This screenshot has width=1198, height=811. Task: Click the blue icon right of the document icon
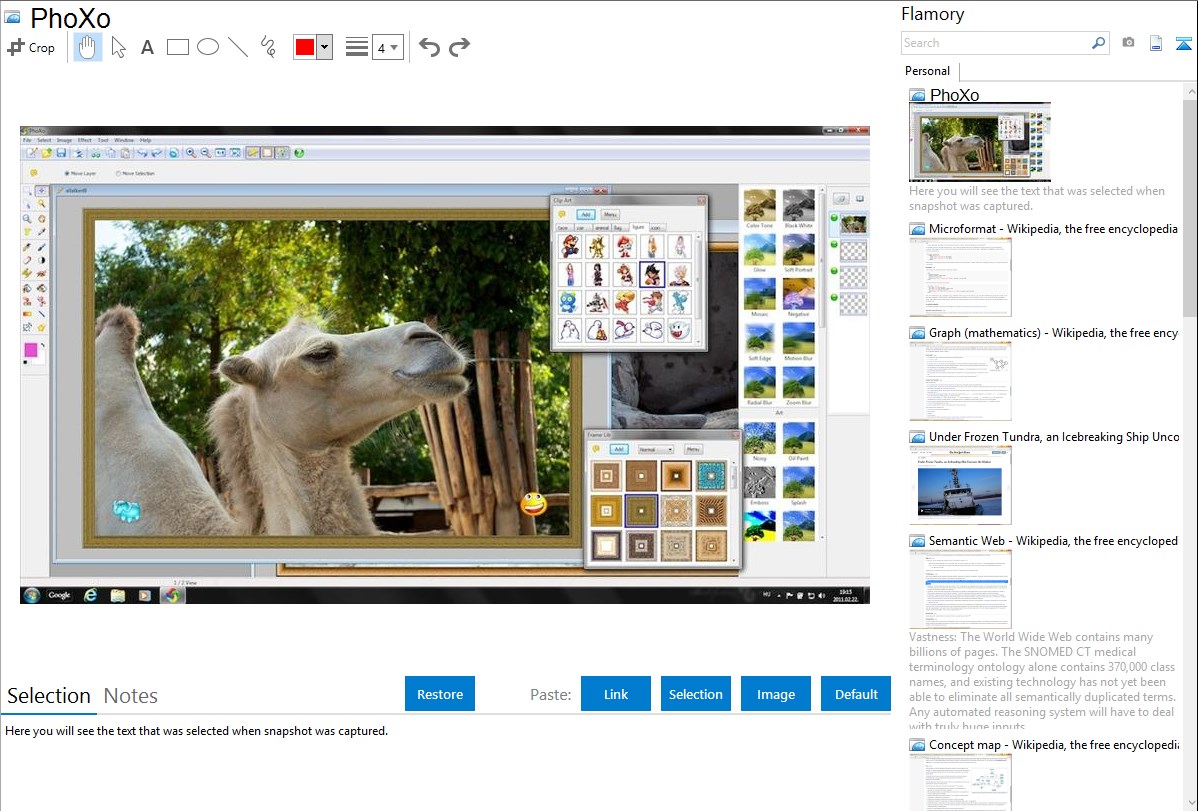point(1183,43)
